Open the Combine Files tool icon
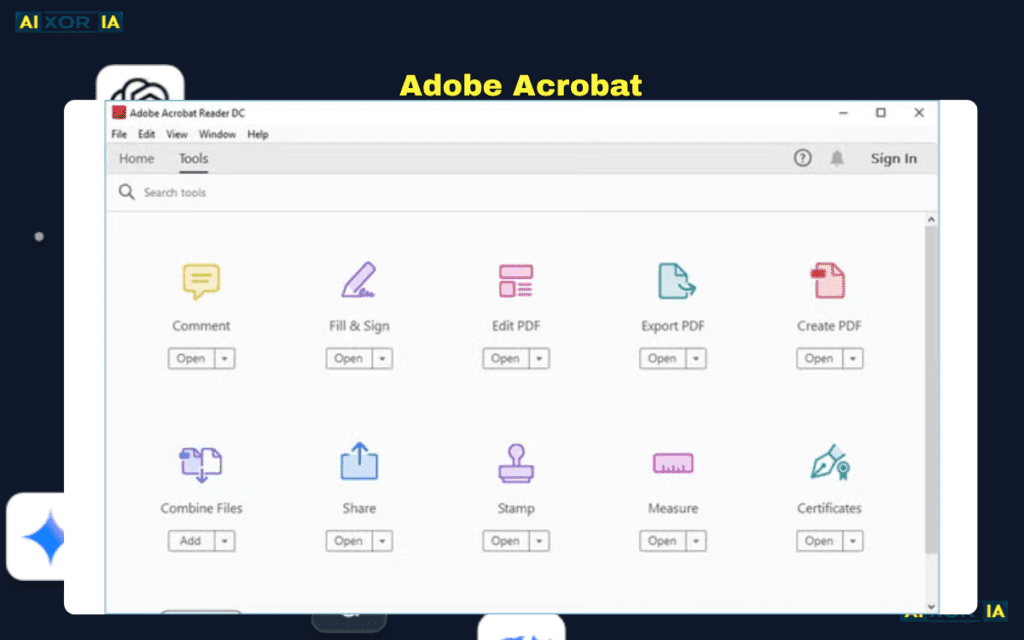This screenshot has height=640, width=1024. tap(201, 462)
